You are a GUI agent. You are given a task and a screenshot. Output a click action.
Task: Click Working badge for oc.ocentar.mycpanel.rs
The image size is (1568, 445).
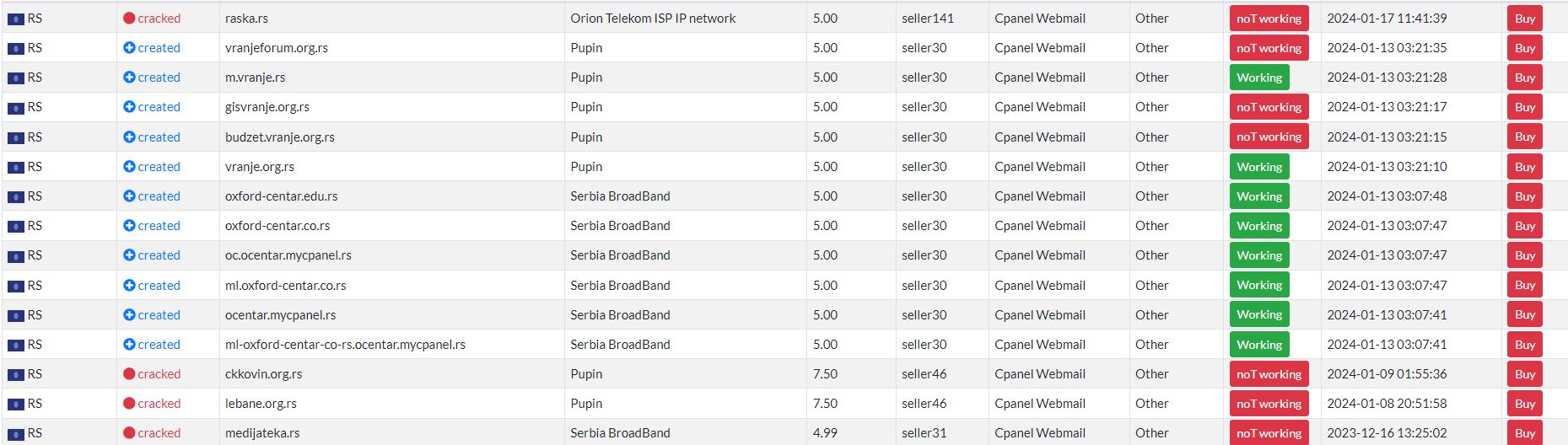1259,255
